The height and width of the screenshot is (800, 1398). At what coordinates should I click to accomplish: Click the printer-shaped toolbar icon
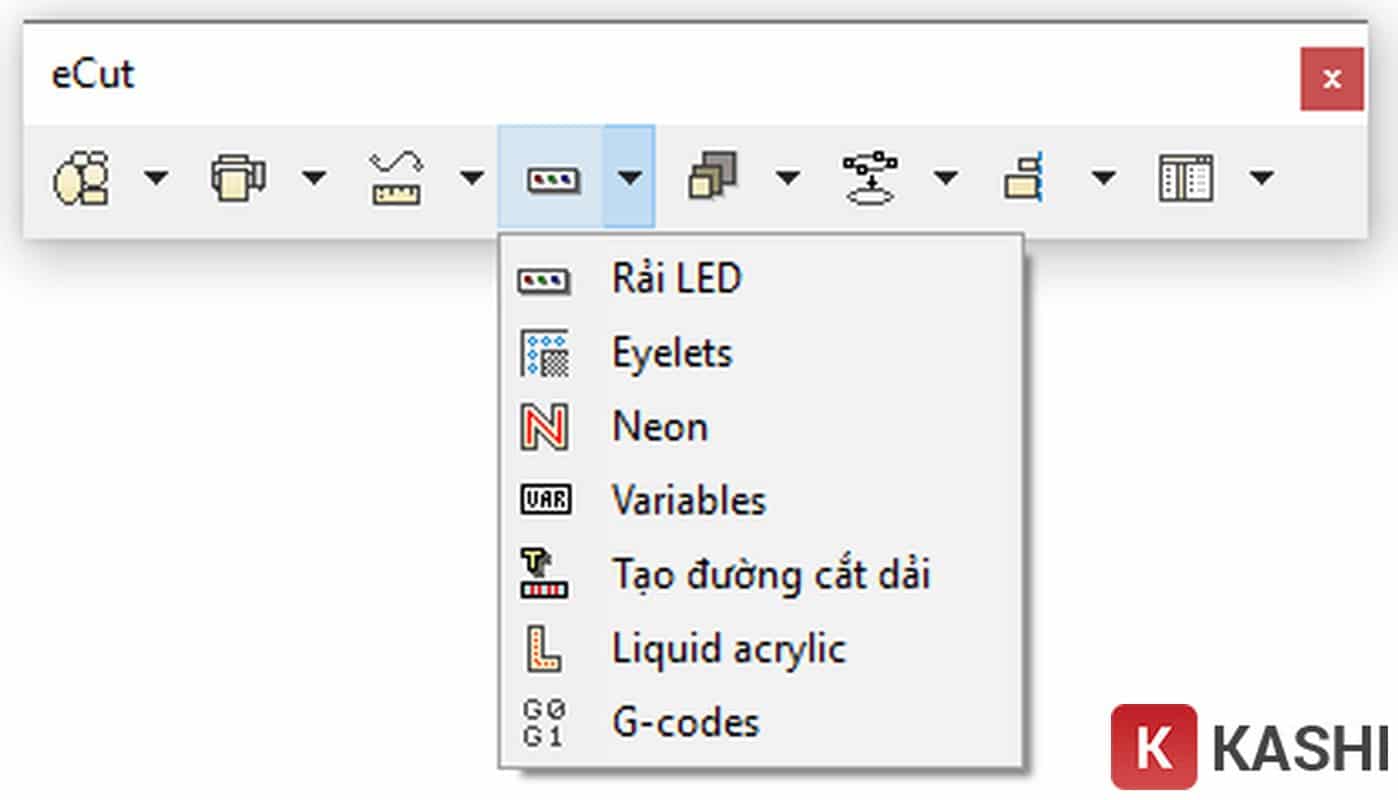click(237, 179)
